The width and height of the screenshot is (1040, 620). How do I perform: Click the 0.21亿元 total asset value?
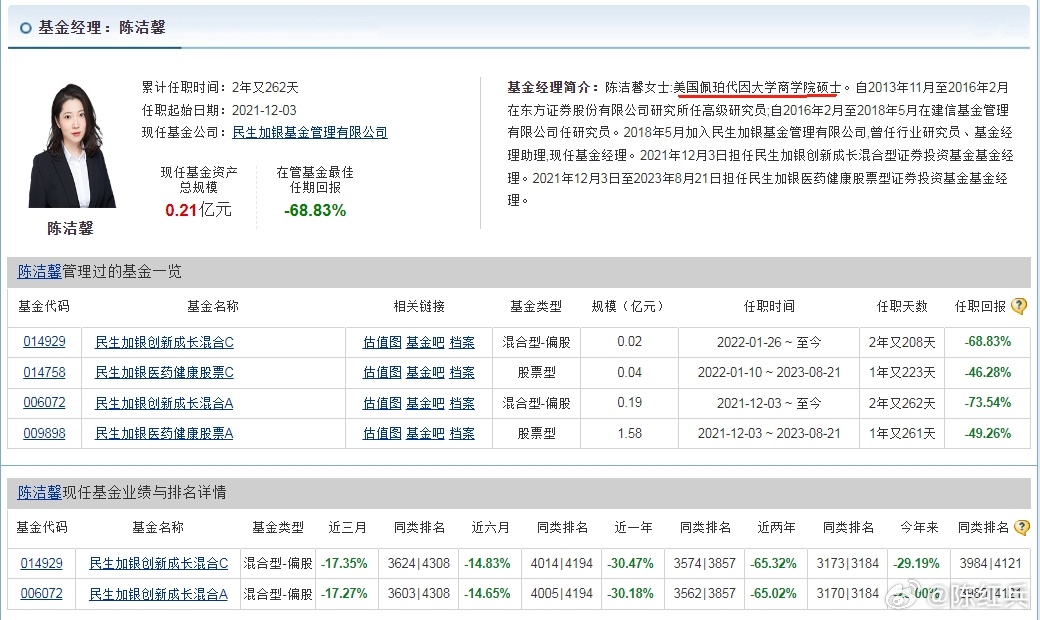click(x=198, y=210)
